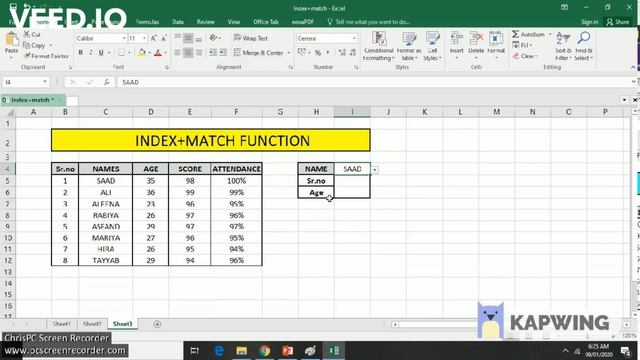Click the Sign in link
This screenshot has width=640, height=360.
[x=589, y=22]
